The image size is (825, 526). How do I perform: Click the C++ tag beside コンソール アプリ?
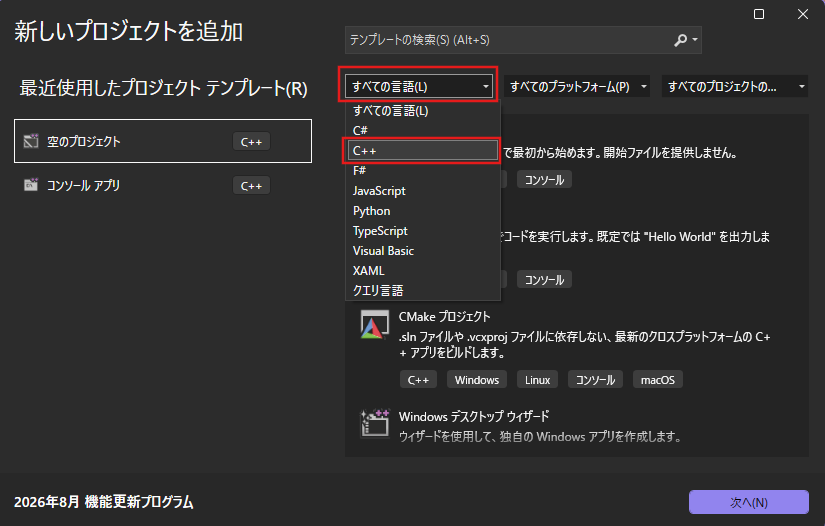pyautogui.click(x=251, y=186)
